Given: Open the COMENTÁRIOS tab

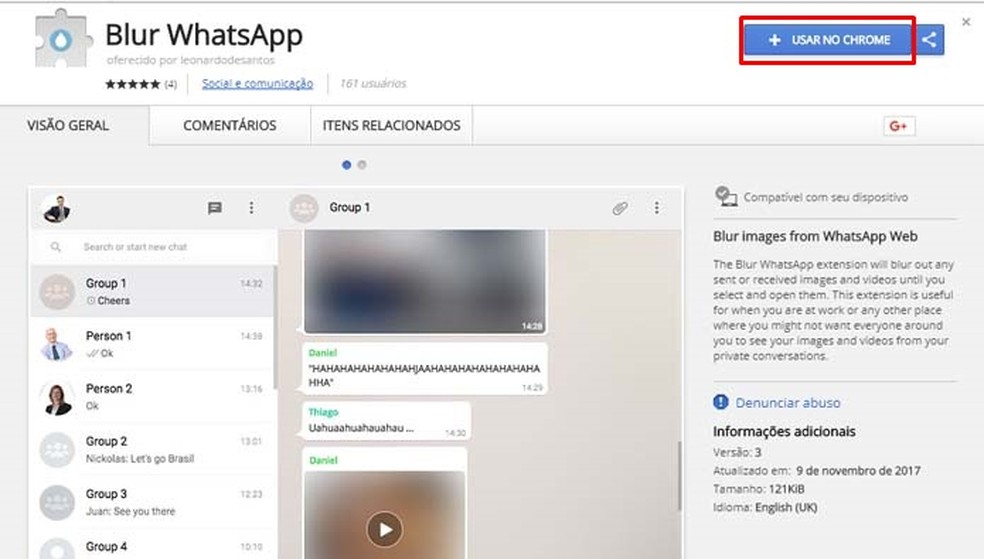Looking at the screenshot, I should click(230, 125).
